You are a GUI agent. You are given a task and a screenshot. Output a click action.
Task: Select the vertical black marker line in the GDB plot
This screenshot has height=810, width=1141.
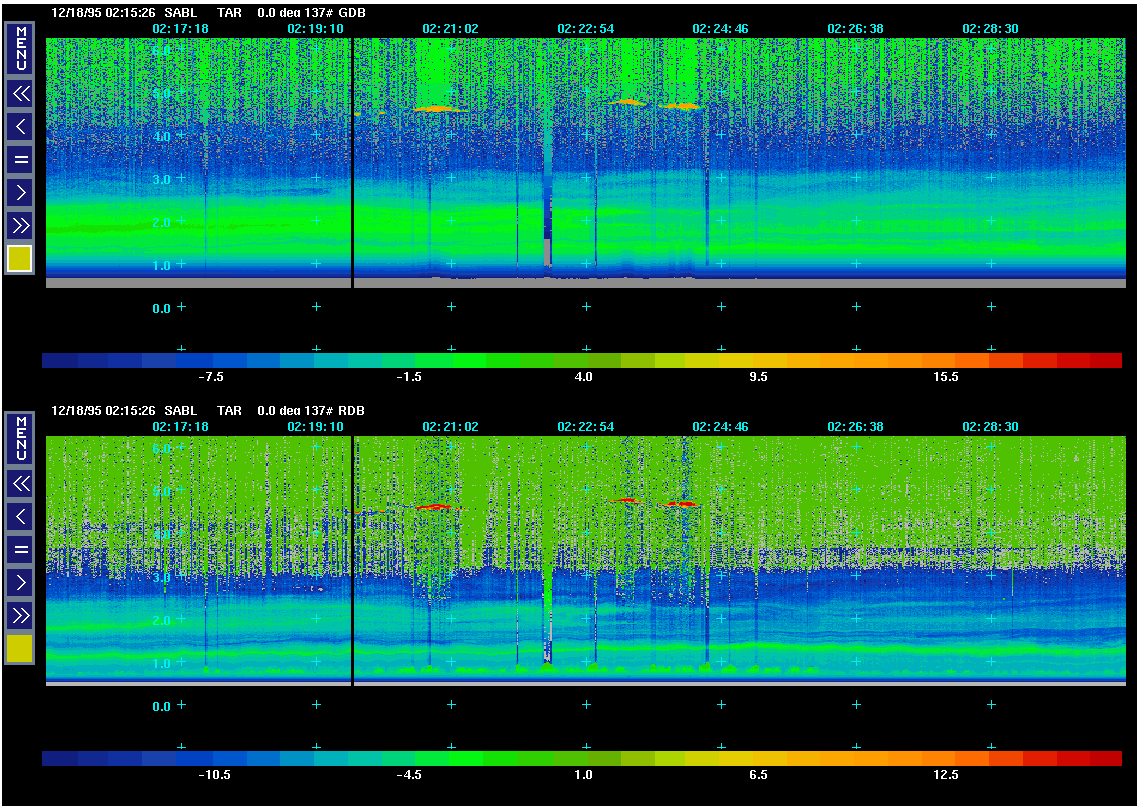click(353, 160)
